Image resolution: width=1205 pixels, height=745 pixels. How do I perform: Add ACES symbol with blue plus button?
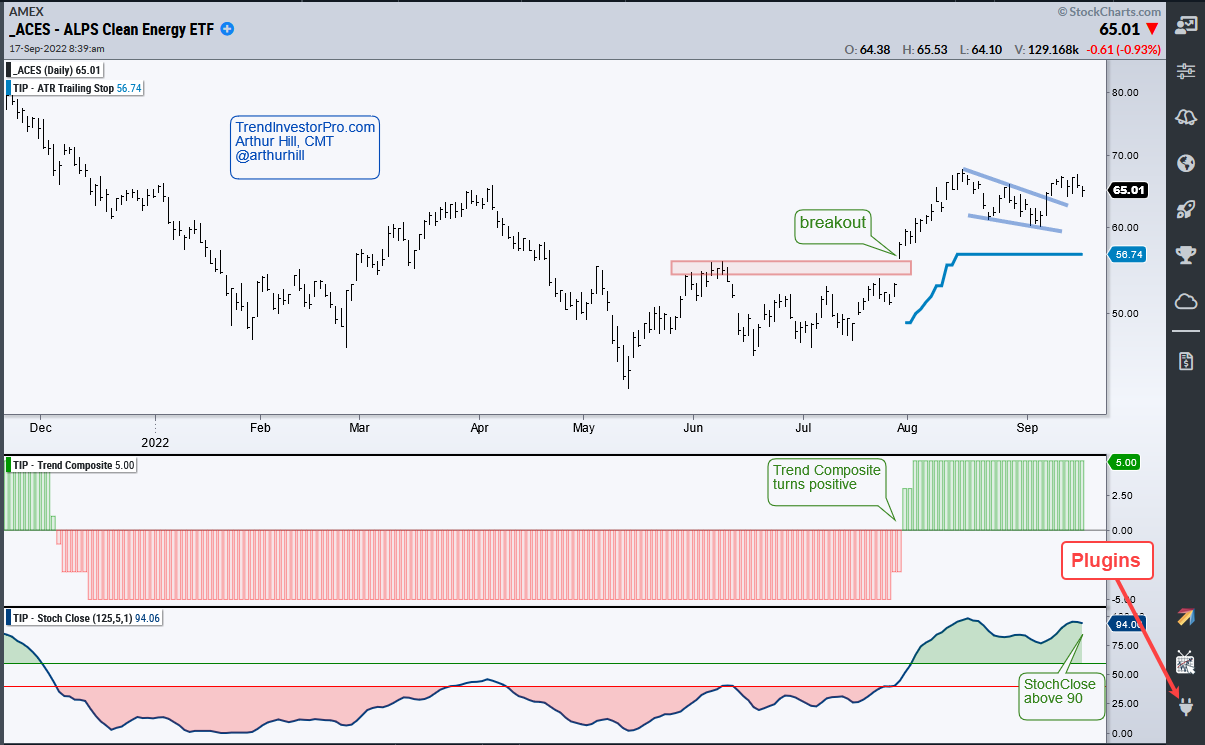[227, 29]
